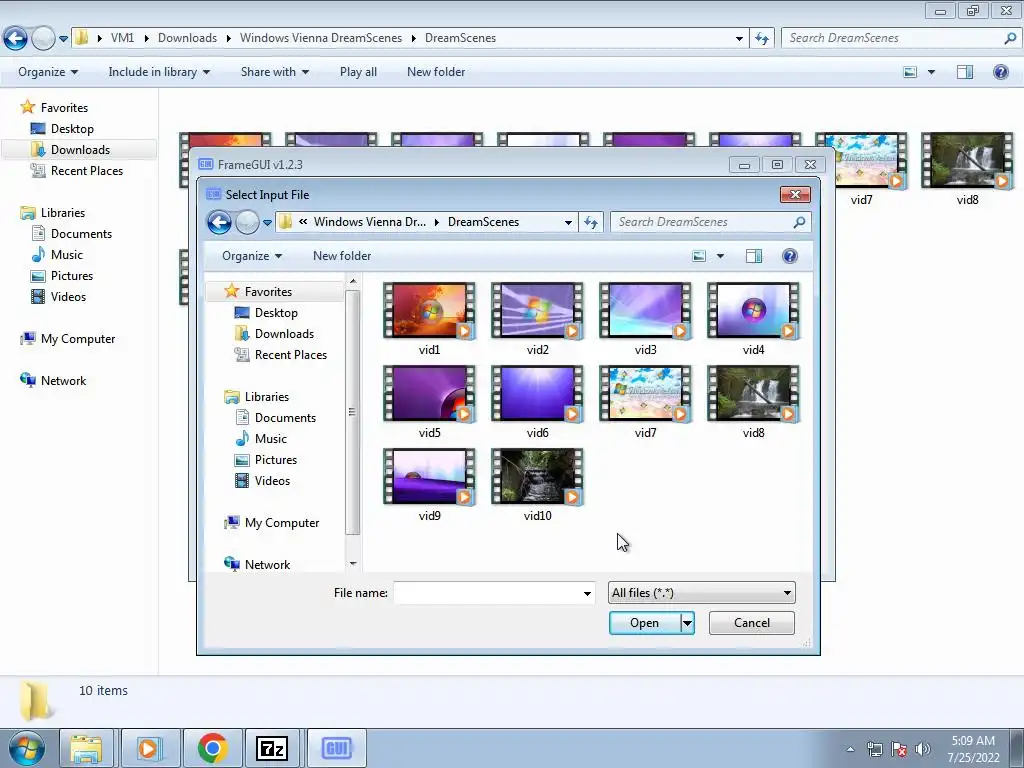Select Videos library in dialog pane
The width and height of the screenshot is (1024, 768).
[272, 481]
